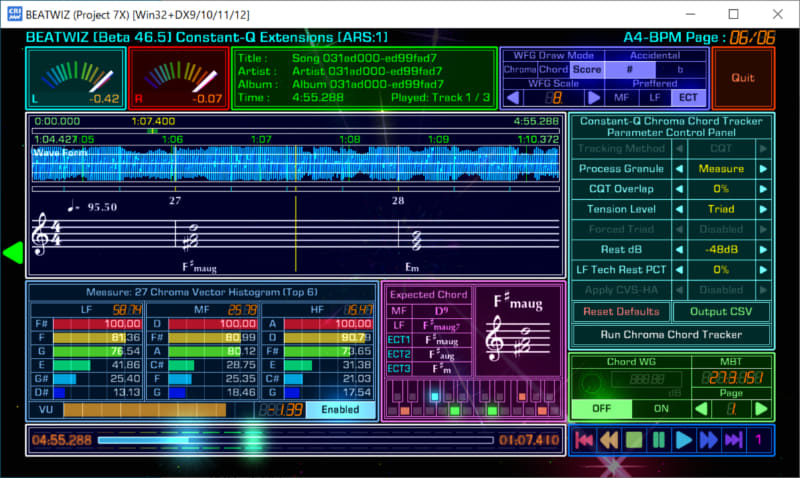The width and height of the screenshot is (800, 478).
Task: Increase CQT Overlap with right arrow
Action: click(763, 189)
